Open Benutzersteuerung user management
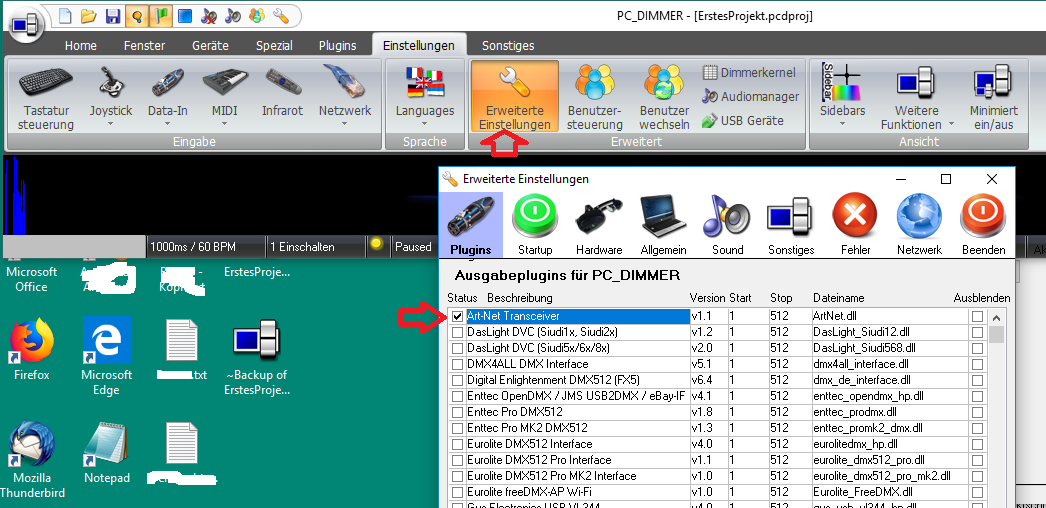The height and width of the screenshot is (508, 1046). tap(595, 97)
